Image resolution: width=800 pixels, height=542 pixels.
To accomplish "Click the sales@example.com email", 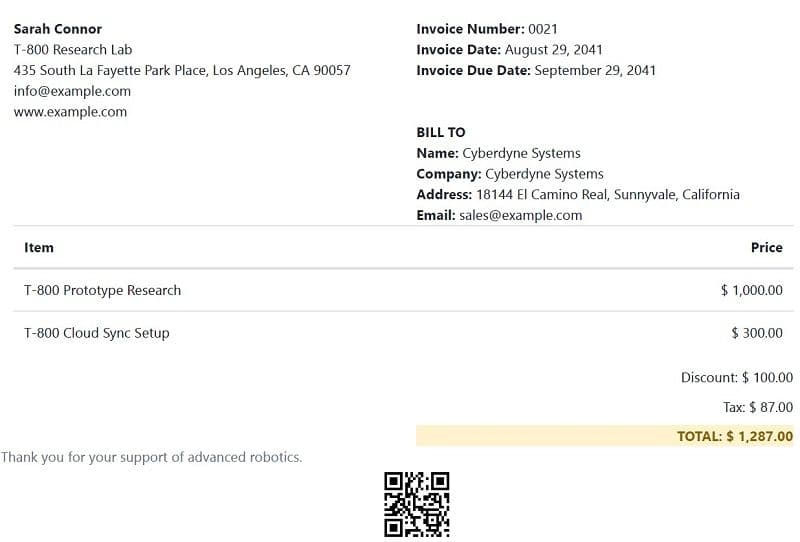I will point(520,215).
